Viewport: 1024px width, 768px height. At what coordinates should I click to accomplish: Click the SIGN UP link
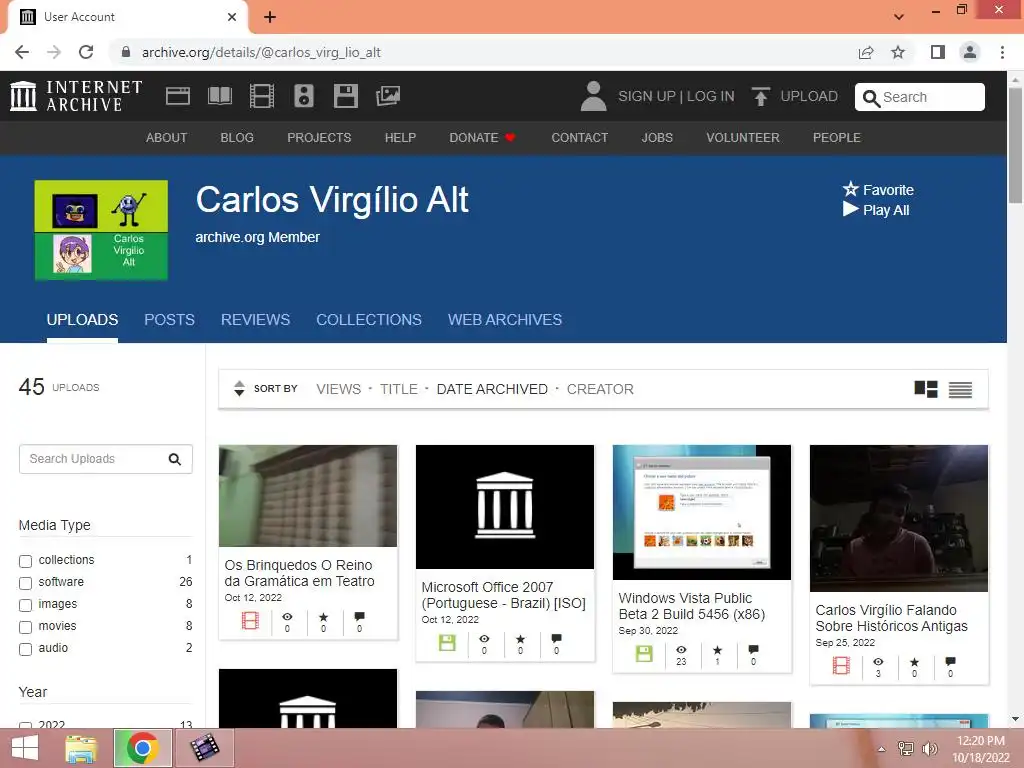[647, 97]
